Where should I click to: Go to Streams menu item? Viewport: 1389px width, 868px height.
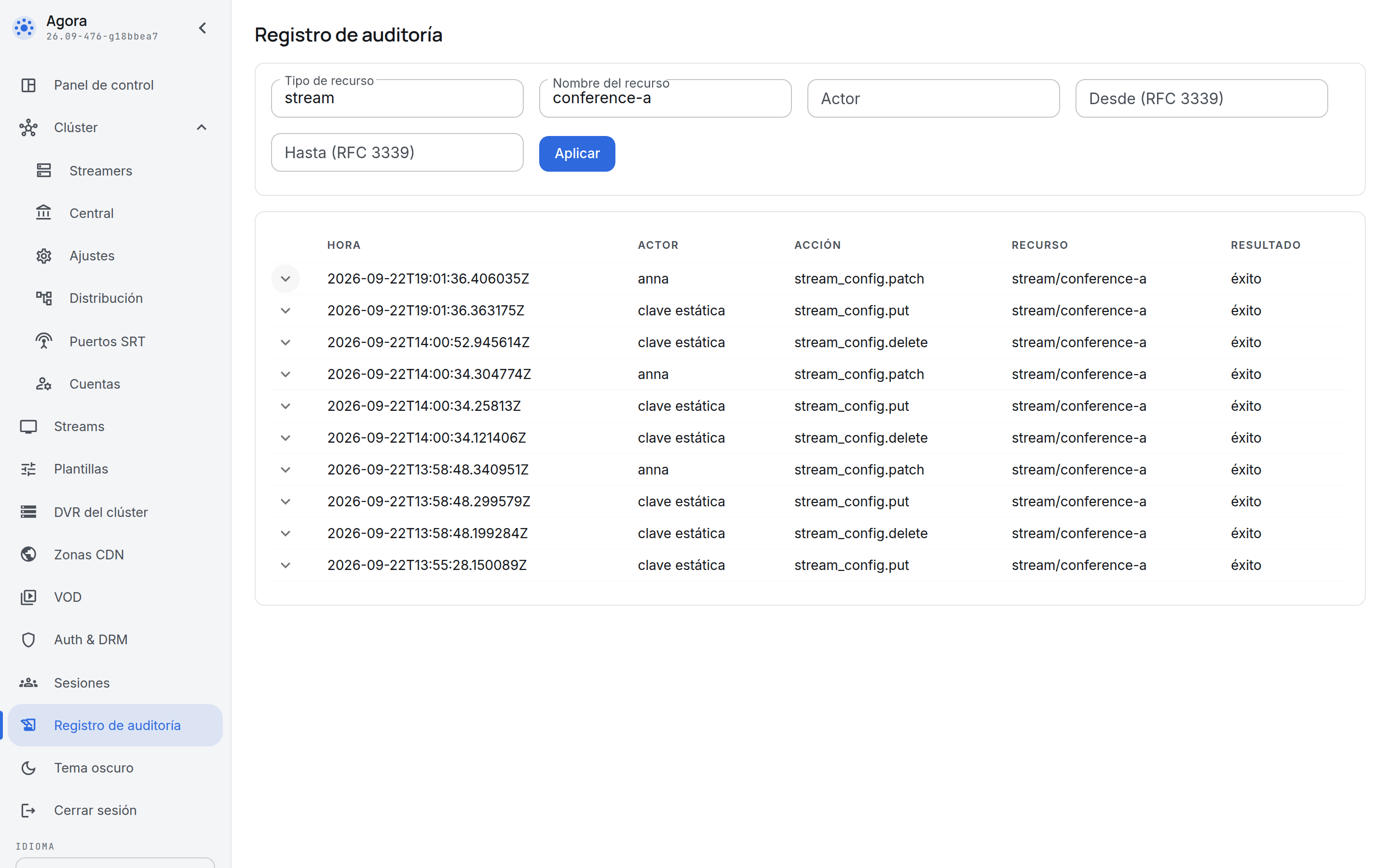[115, 427]
